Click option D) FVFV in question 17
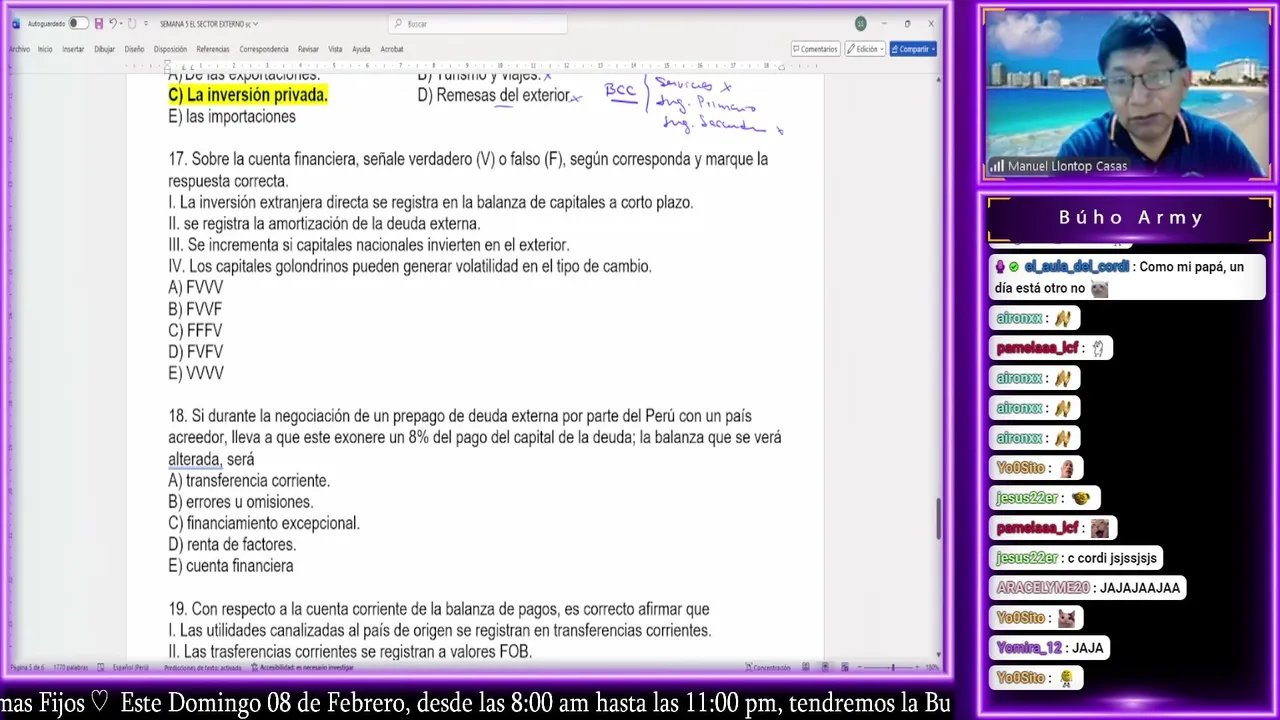Image resolution: width=1280 pixels, height=720 pixels. [x=196, y=352]
